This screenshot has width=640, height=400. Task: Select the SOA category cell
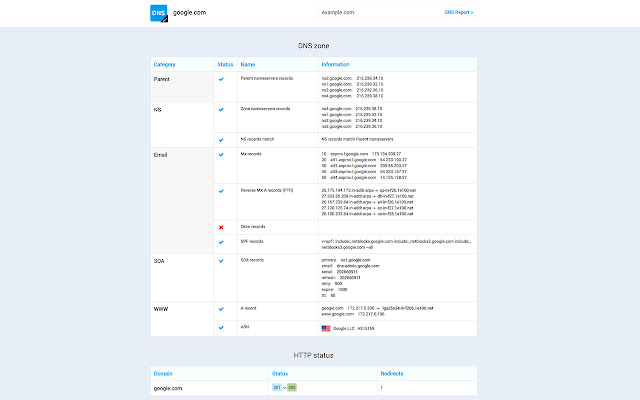(x=182, y=278)
